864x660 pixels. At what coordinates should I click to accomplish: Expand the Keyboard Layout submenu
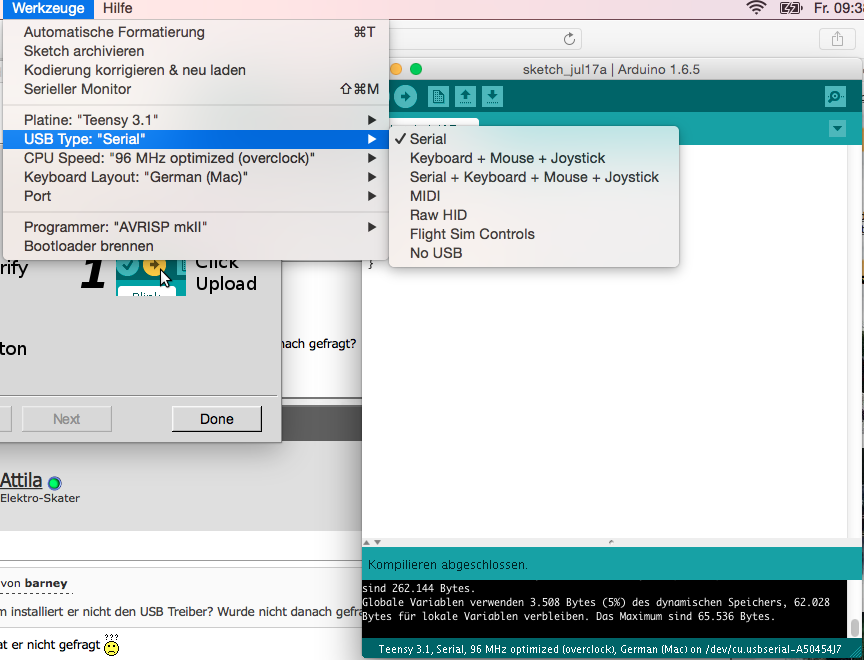(x=196, y=177)
